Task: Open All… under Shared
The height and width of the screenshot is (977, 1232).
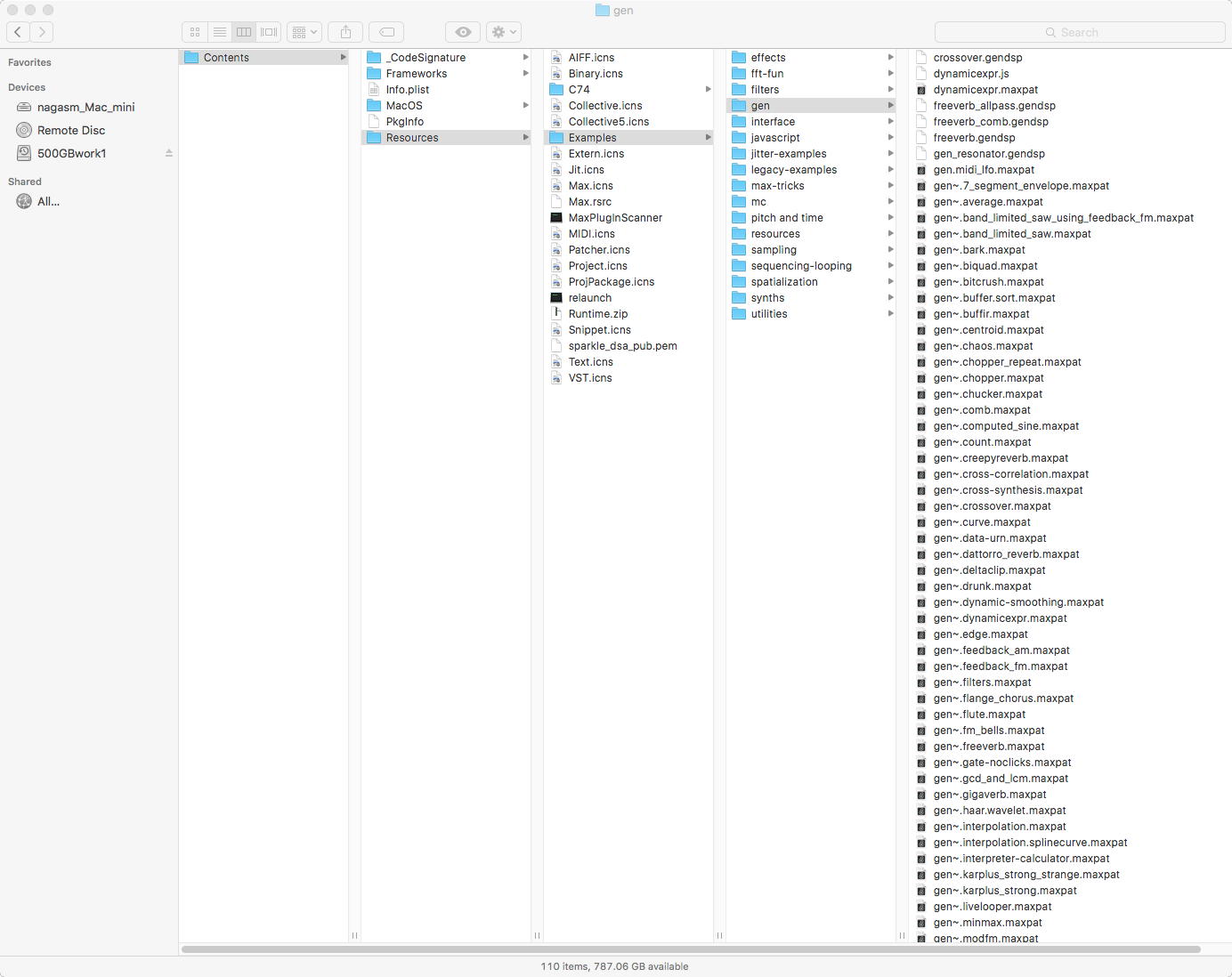Action: tap(48, 201)
